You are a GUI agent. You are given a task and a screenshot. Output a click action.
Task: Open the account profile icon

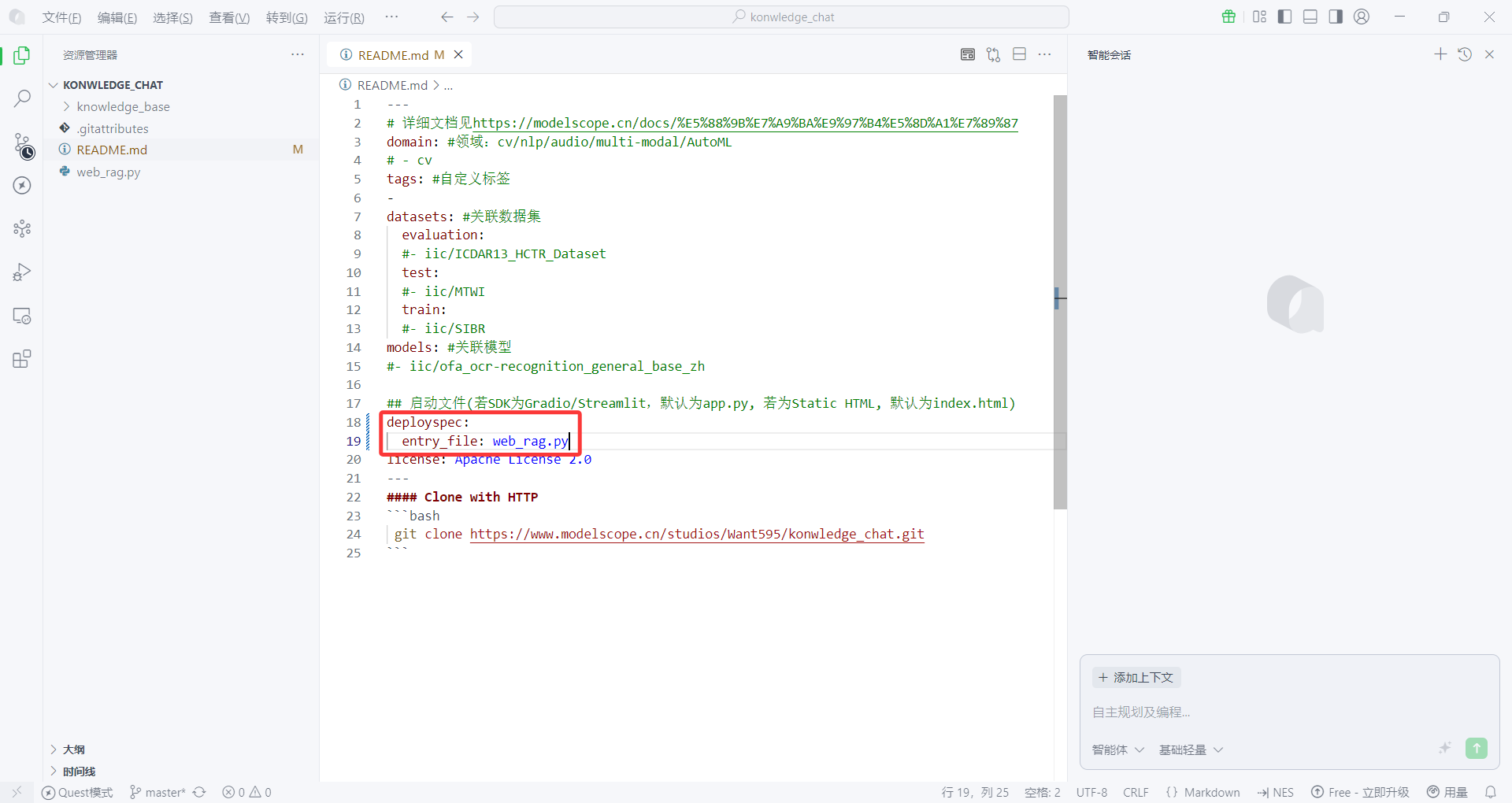1362,17
